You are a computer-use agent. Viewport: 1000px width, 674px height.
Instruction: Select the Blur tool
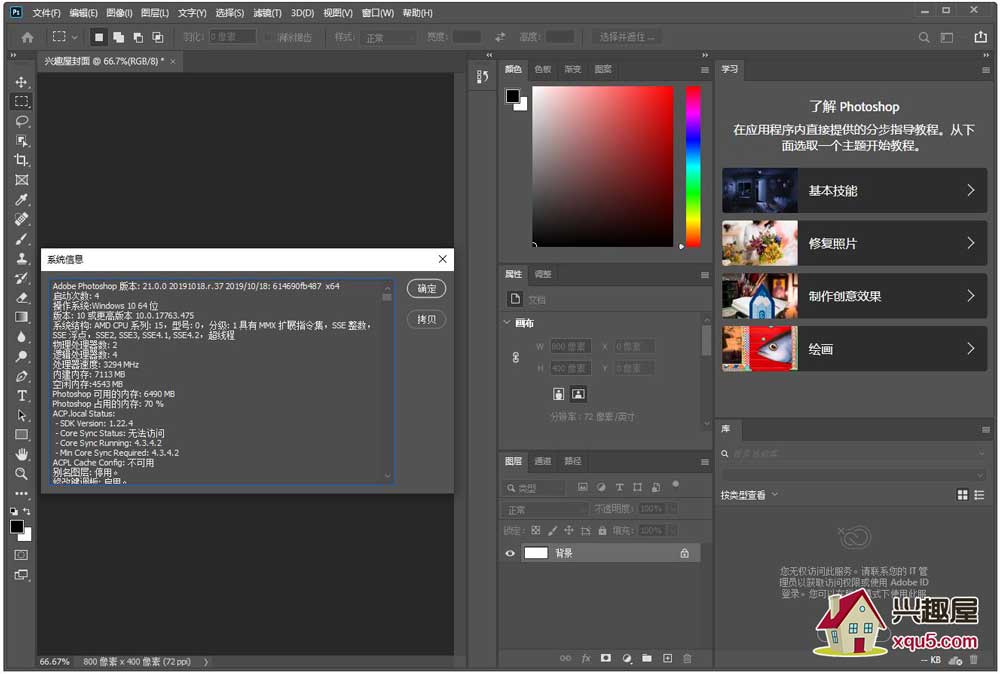coord(21,337)
